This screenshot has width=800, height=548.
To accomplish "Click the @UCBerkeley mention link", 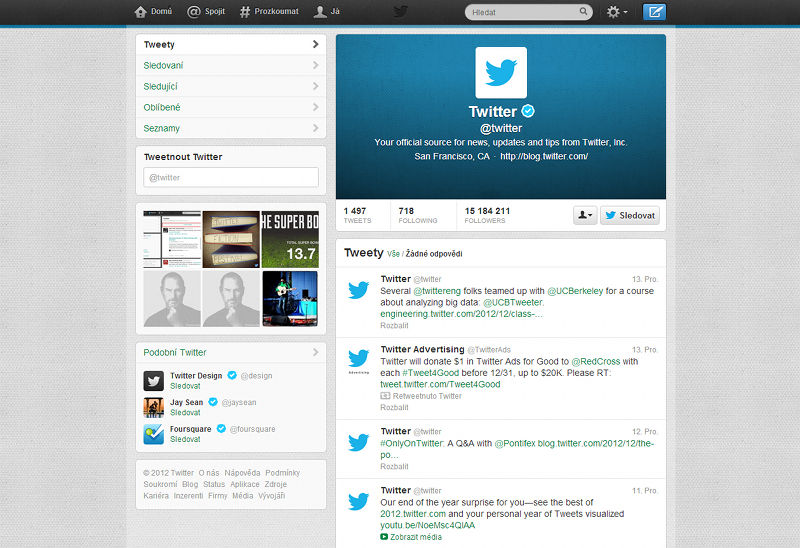I will coord(575,291).
